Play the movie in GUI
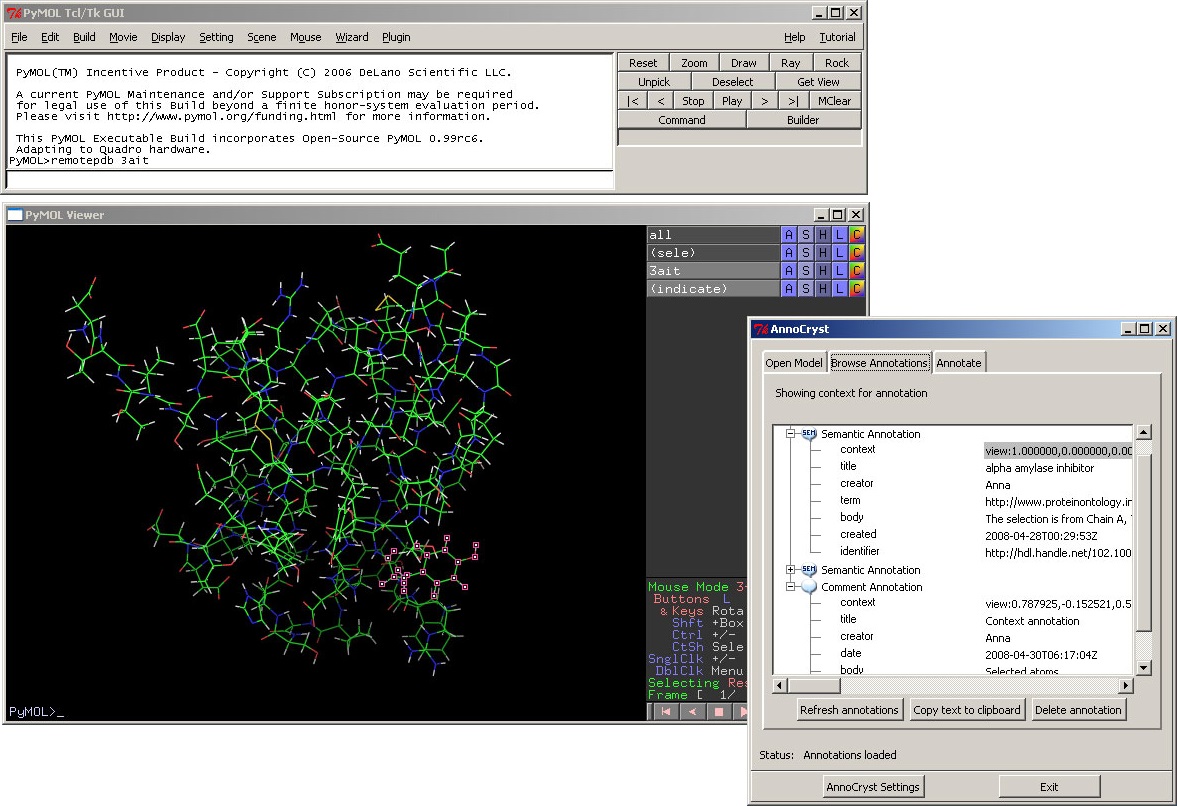1177x806 pixels. 732,101
